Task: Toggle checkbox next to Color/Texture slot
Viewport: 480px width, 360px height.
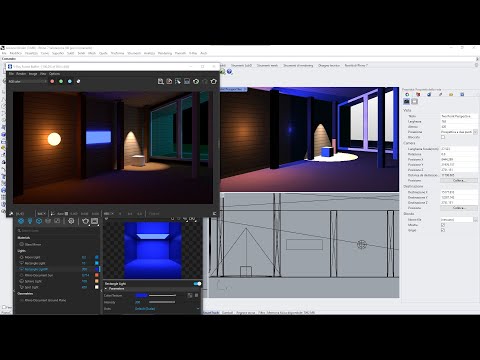Action: click(196, 295)
